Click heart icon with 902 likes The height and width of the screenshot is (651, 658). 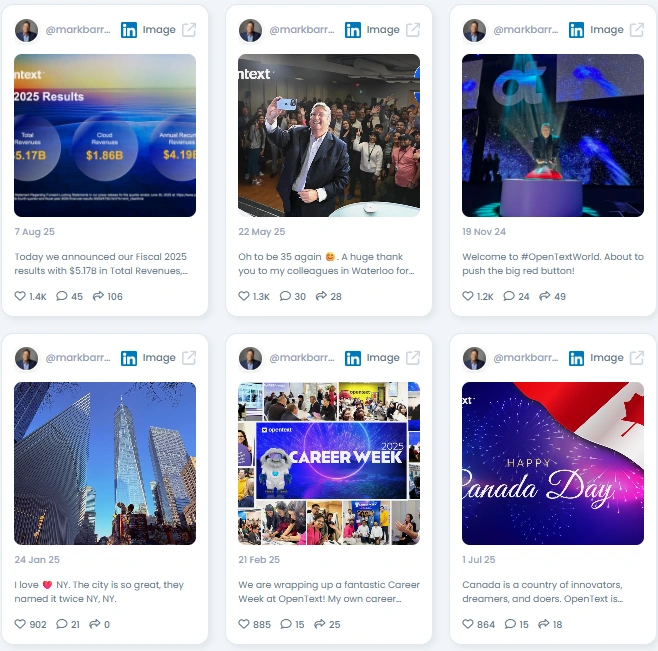click(20, 624)
